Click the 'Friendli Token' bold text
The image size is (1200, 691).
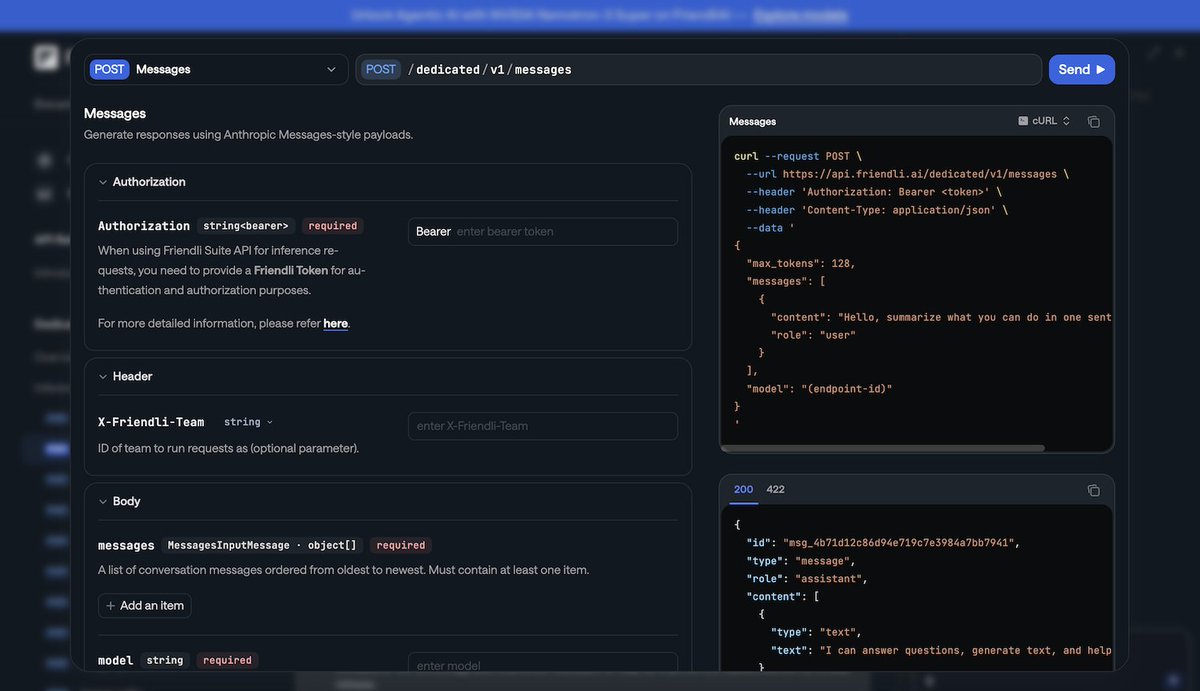291,270
